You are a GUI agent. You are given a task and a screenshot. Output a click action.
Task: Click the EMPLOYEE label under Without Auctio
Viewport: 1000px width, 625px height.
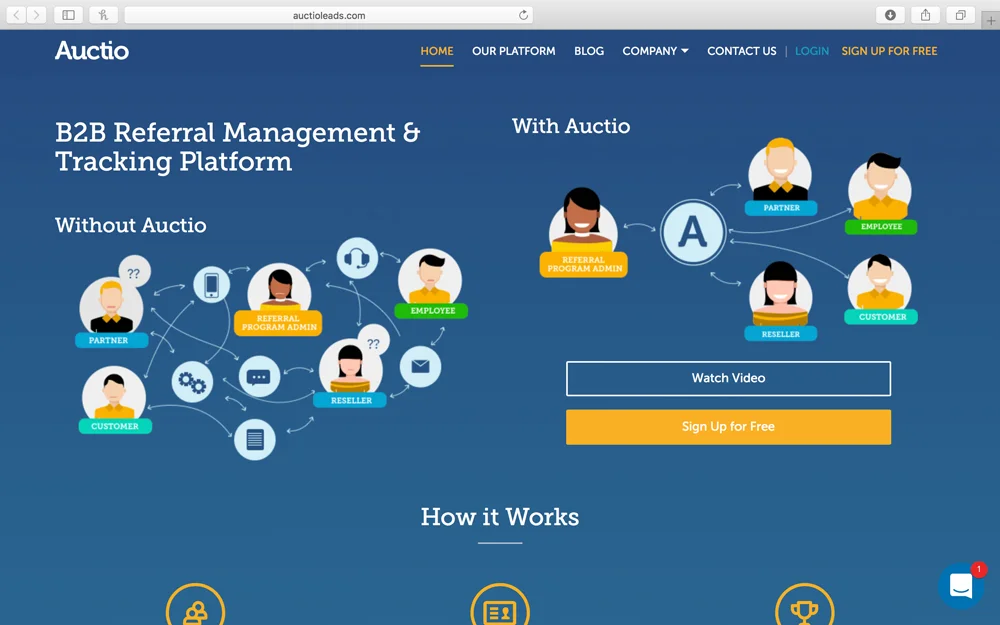(x=432, y=311)
